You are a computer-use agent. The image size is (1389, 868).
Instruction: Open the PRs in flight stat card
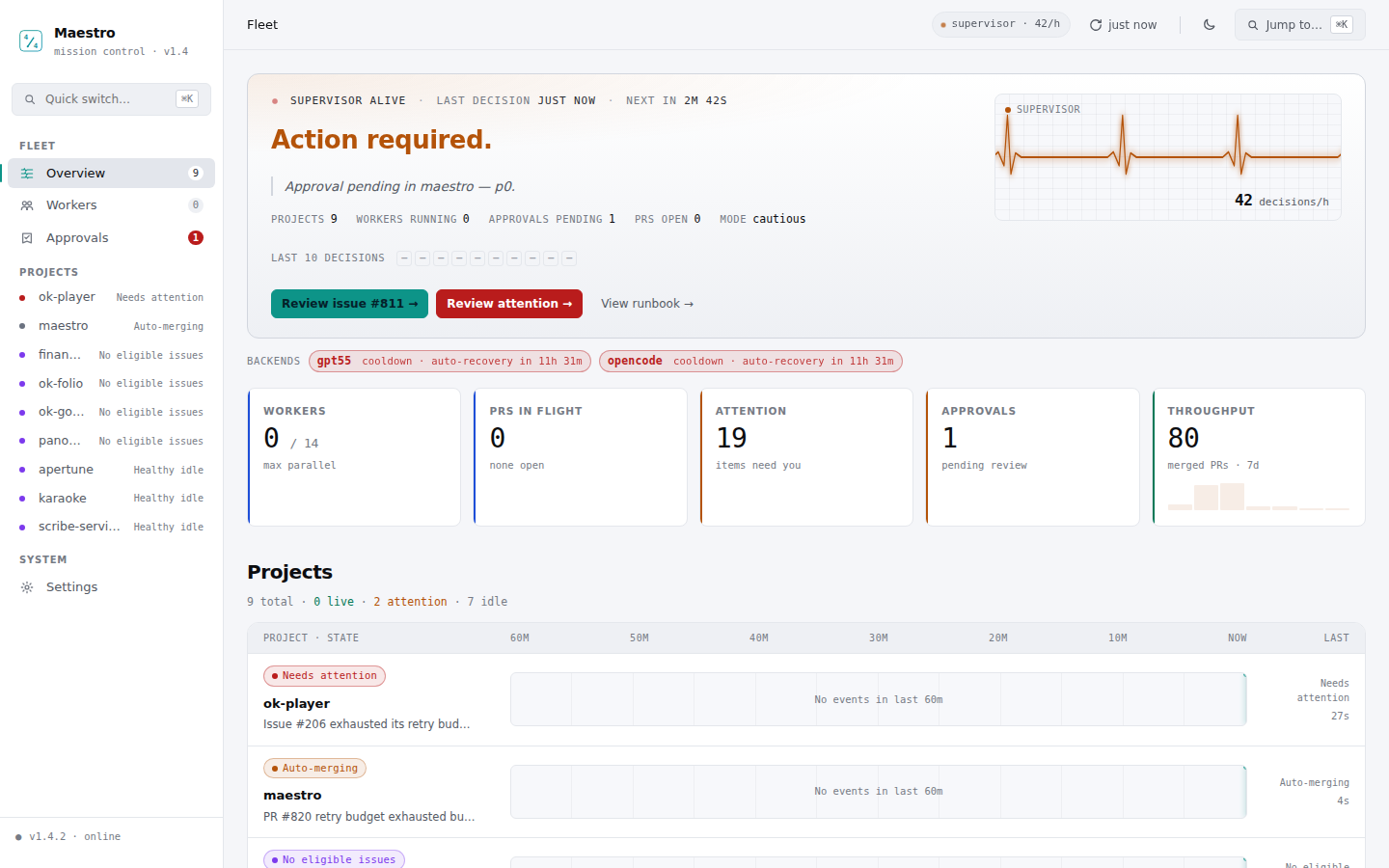581,457
